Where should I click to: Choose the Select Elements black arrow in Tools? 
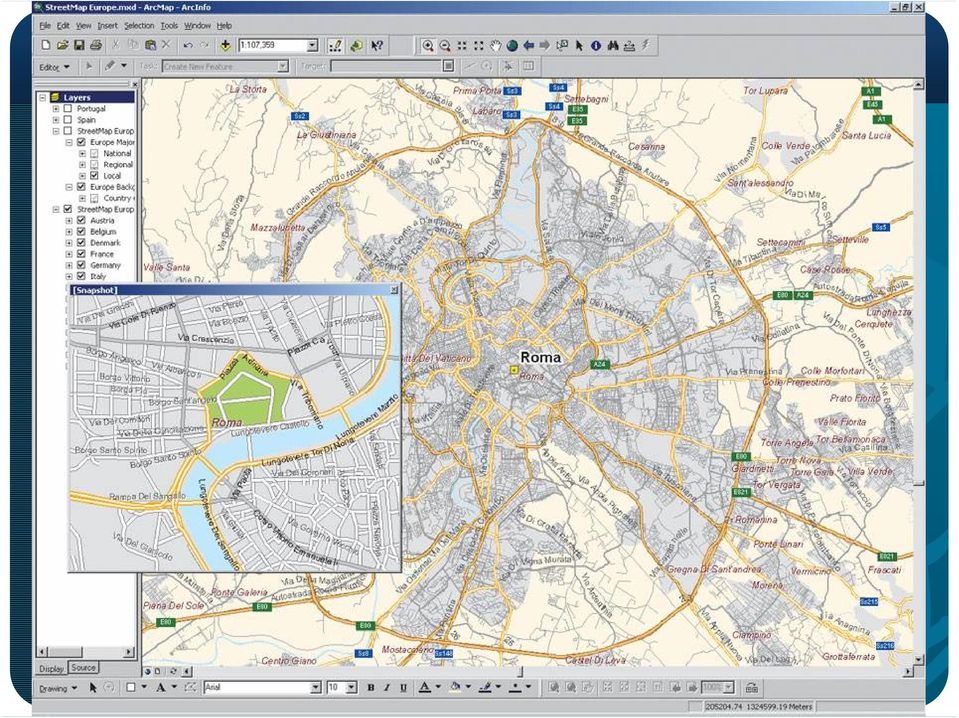579,45
